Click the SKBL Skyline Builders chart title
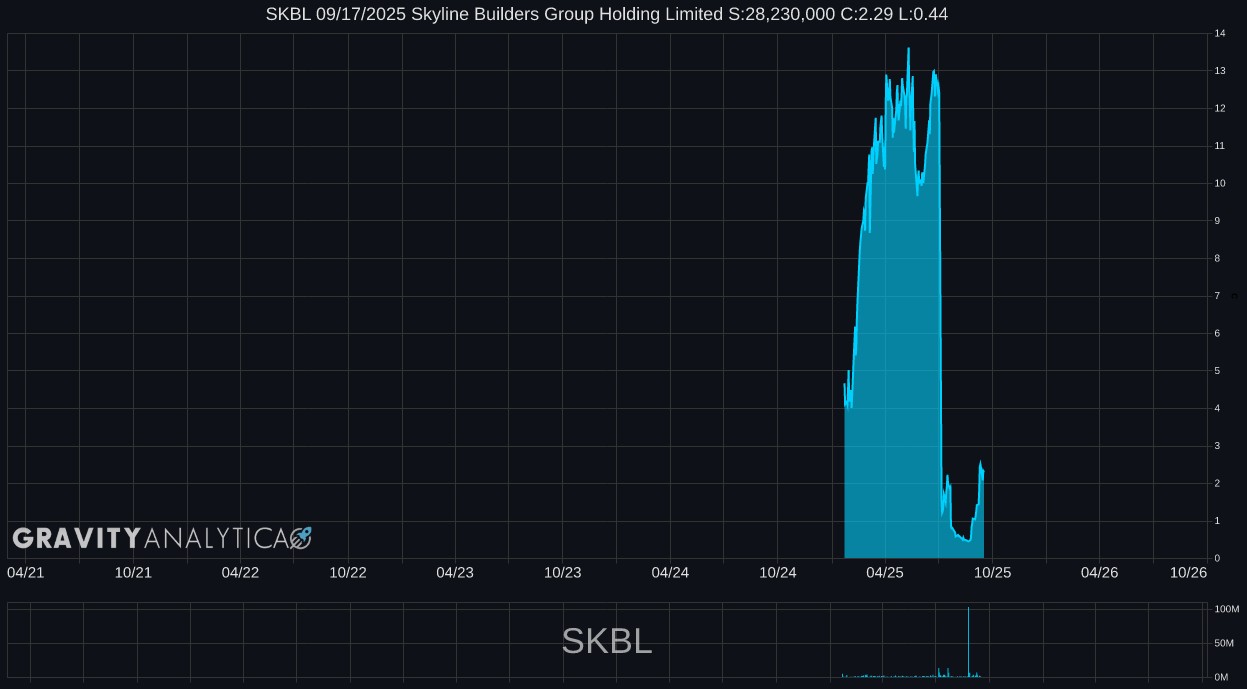The height and width of the screenshot is (689, 1247). click(606, 14)
